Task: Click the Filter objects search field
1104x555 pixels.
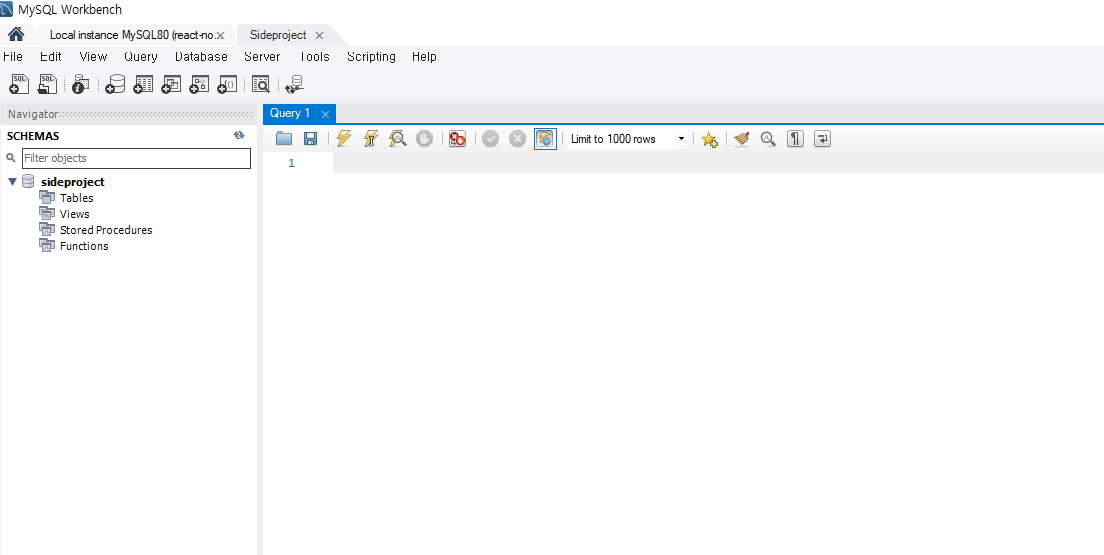Action: point(137,158)
